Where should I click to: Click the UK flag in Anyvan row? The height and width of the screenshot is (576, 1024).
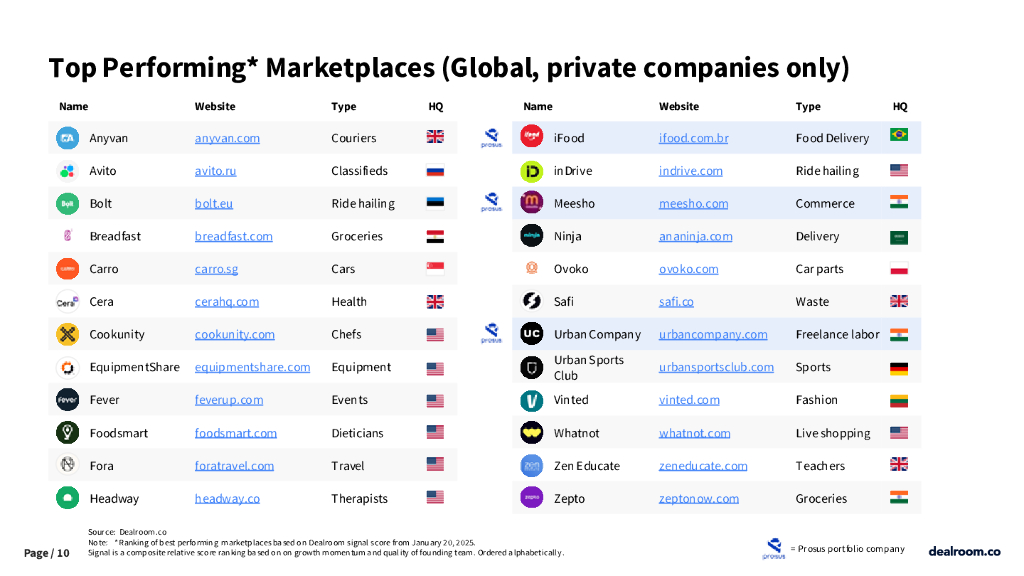pos(435,137)
